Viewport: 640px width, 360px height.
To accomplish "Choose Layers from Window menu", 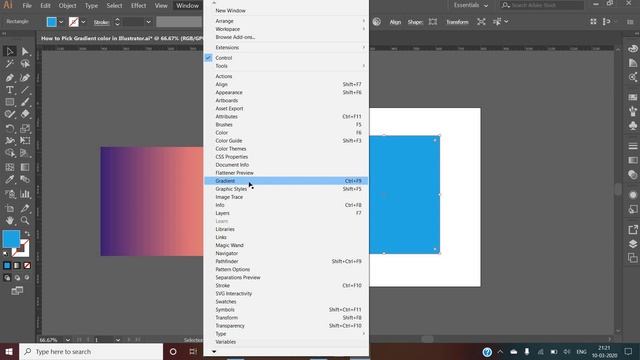I will pyautogui.click(x=286, y=213).
